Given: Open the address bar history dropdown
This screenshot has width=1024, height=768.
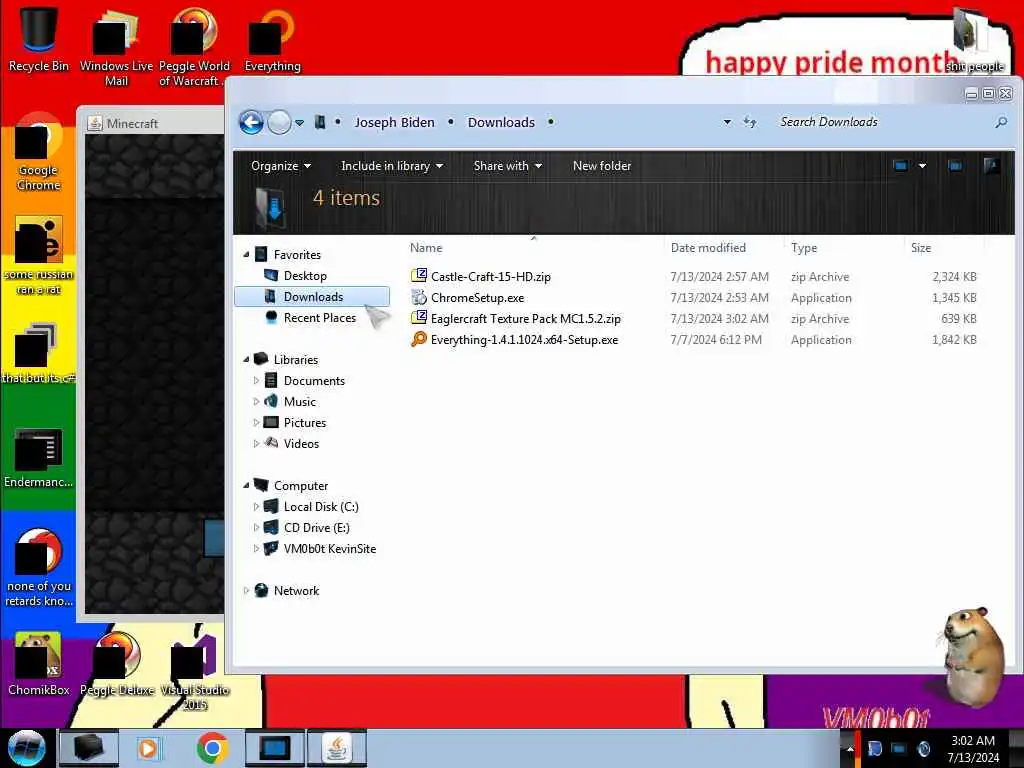Looking at the screenshot, I should pyautogui.click(x=727, y=122).
